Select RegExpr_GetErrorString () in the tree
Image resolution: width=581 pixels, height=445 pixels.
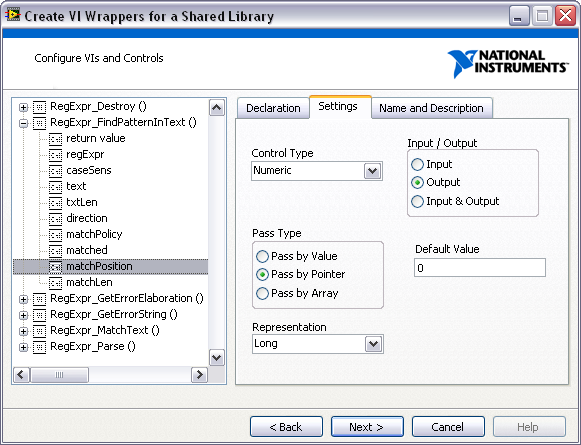[x=114, y=314]
